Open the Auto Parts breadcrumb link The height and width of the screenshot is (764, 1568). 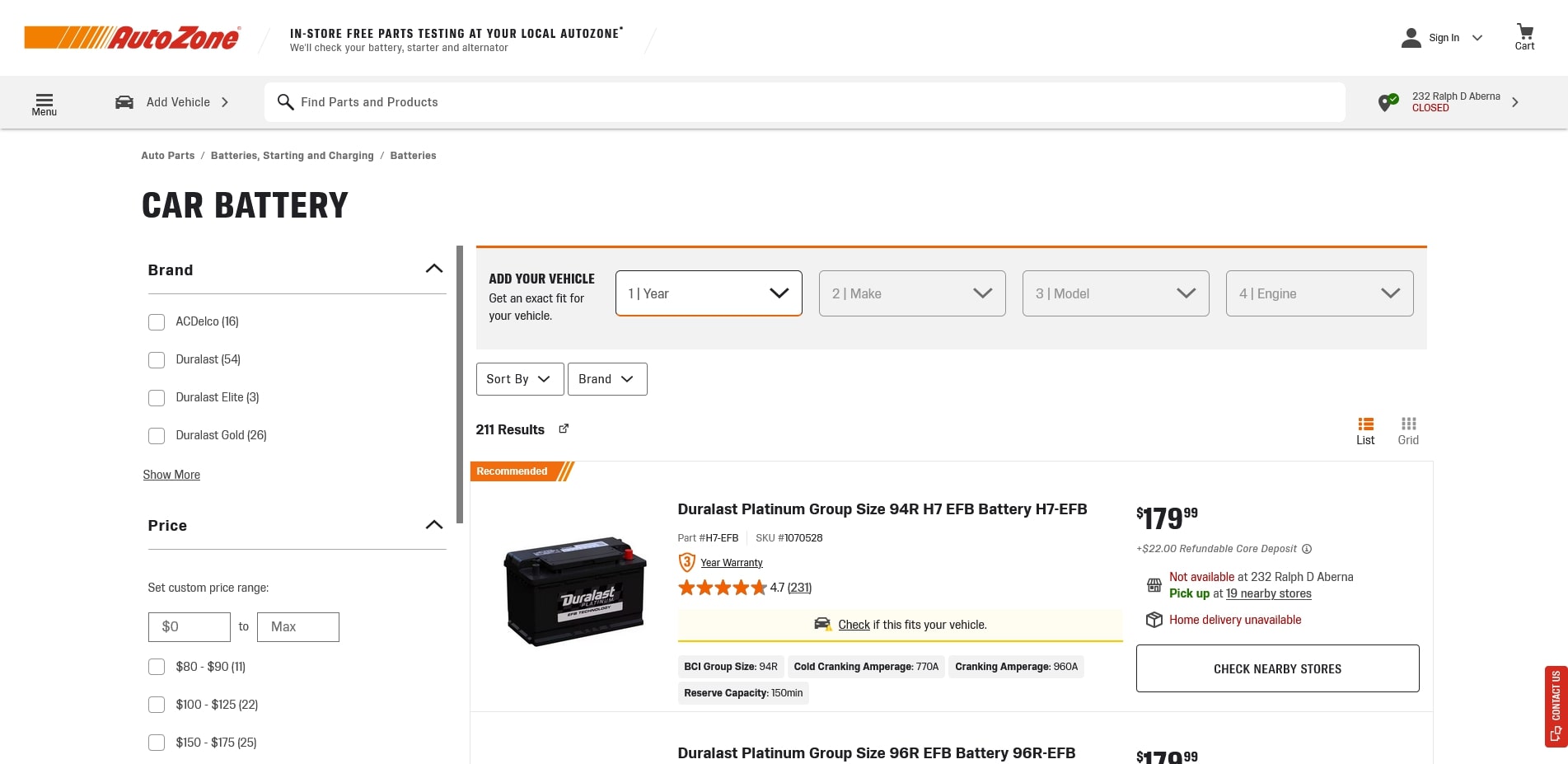[167, 155]
